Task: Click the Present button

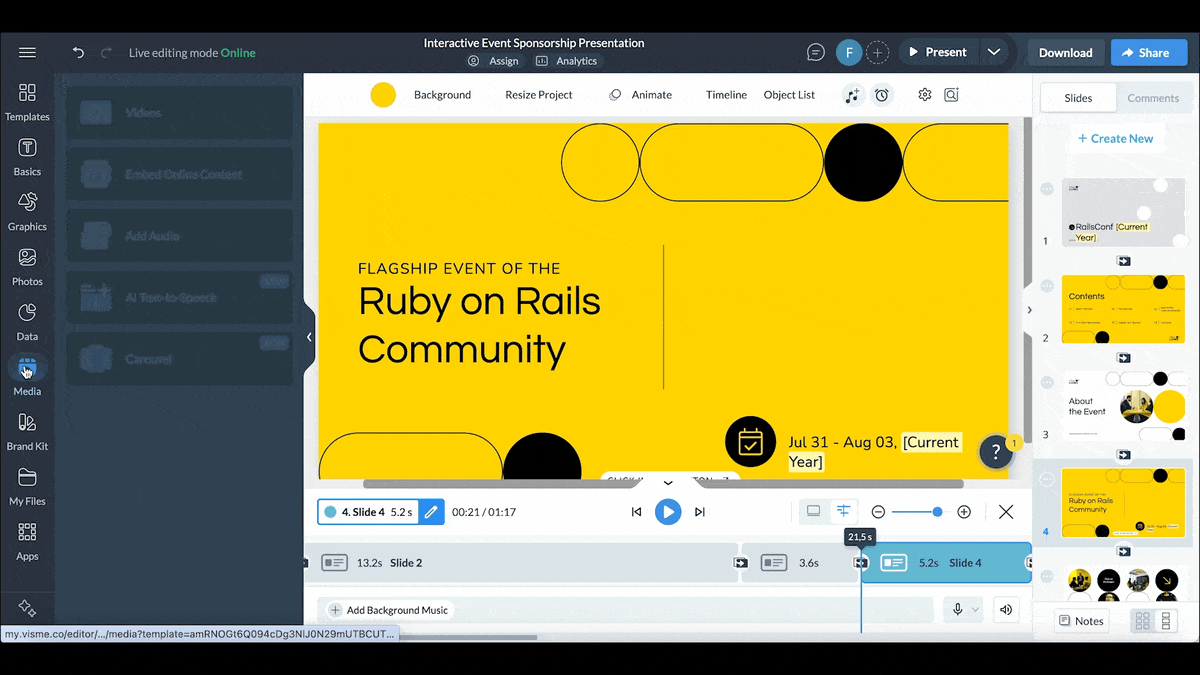Action: point(938,53)
